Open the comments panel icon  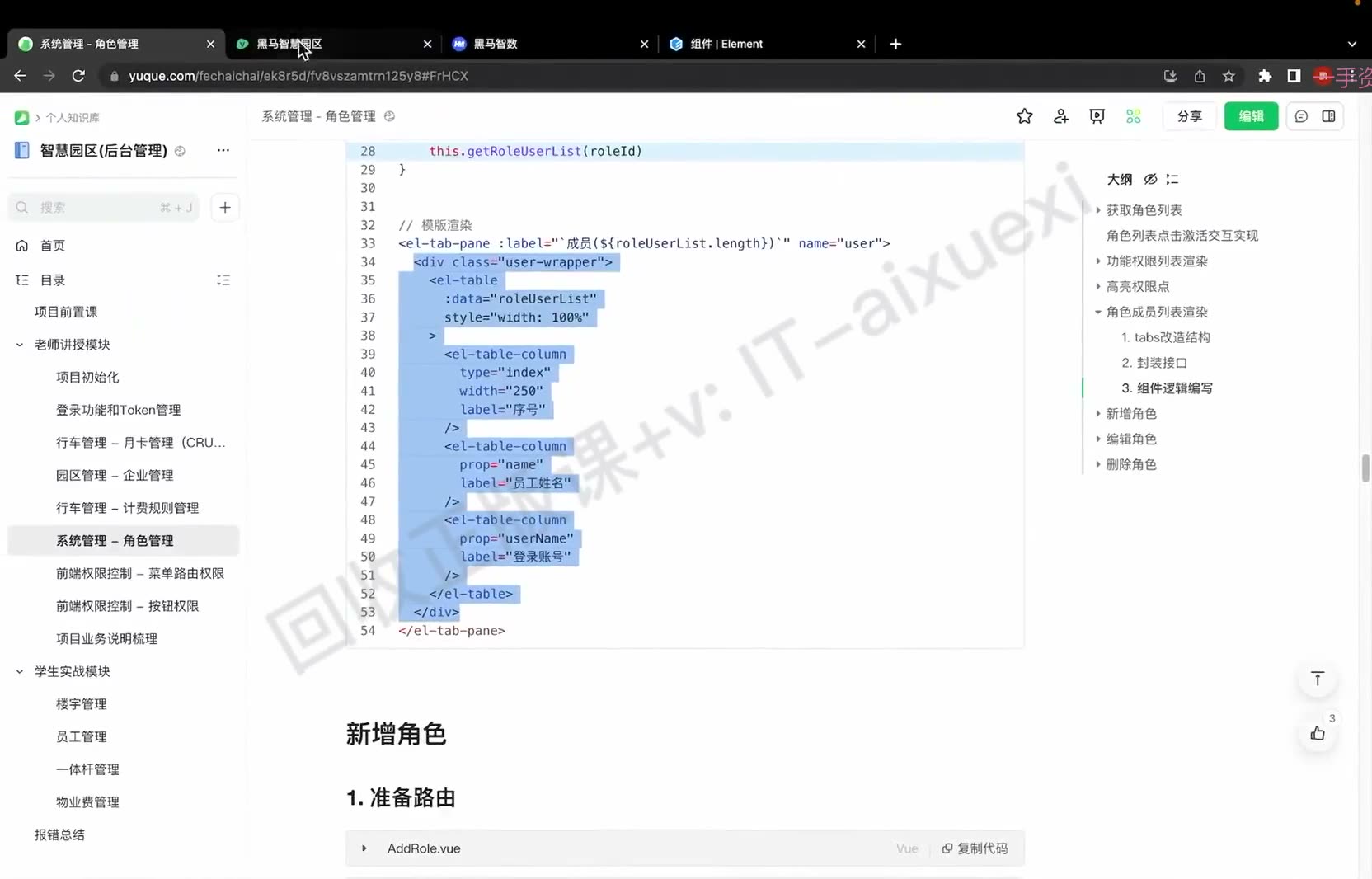(x=1301, y=116)
